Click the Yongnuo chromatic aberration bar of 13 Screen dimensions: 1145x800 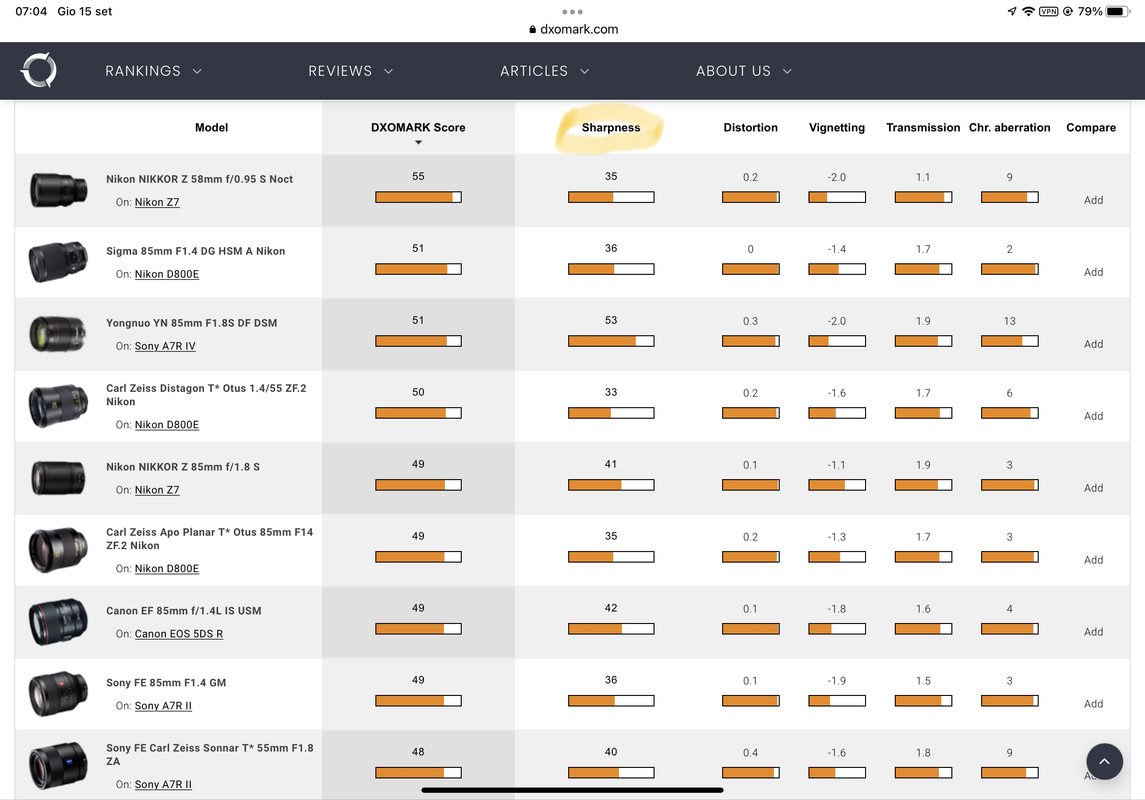(1010, 341)
